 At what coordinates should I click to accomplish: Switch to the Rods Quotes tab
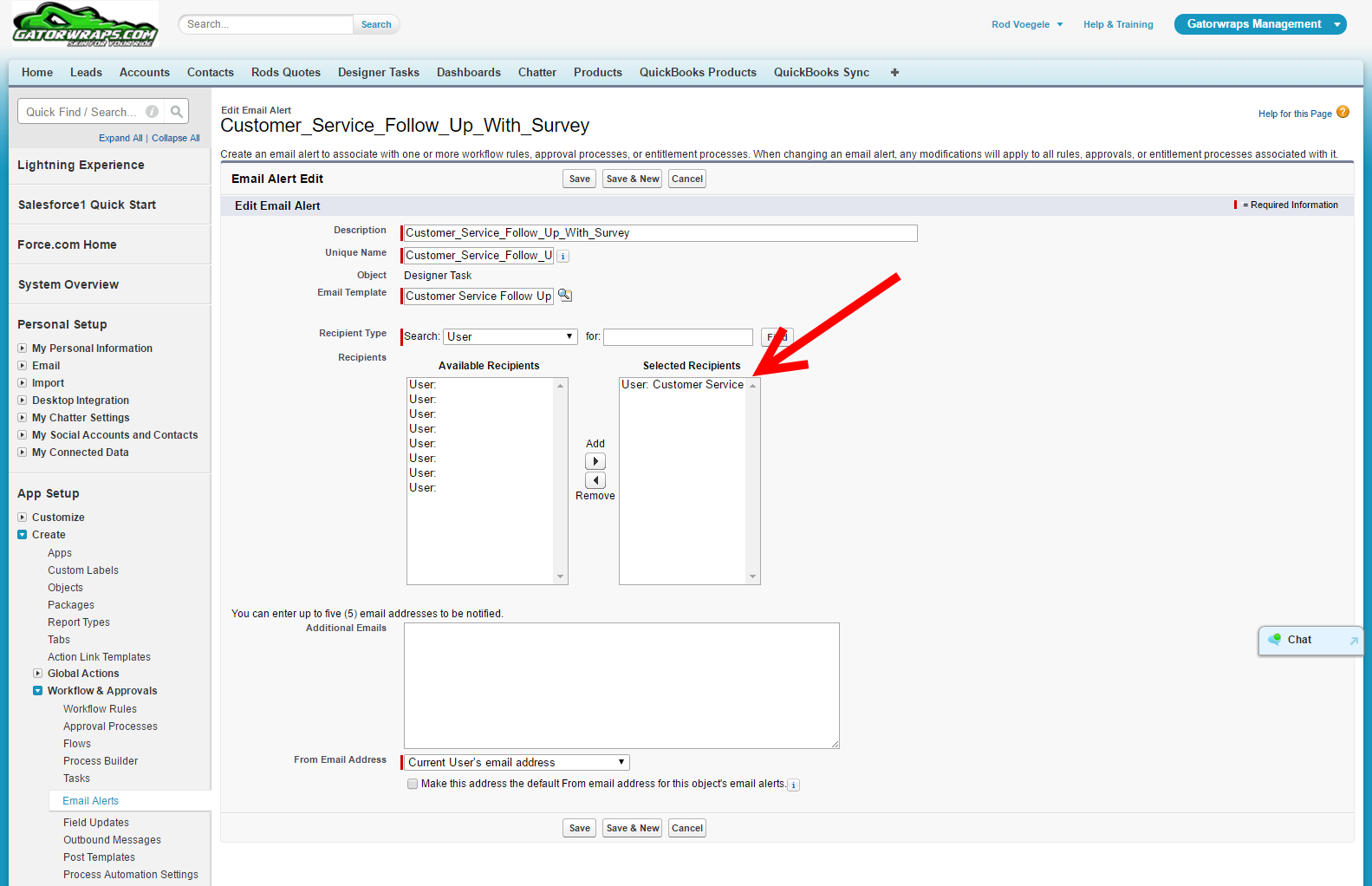pos(286,73)
